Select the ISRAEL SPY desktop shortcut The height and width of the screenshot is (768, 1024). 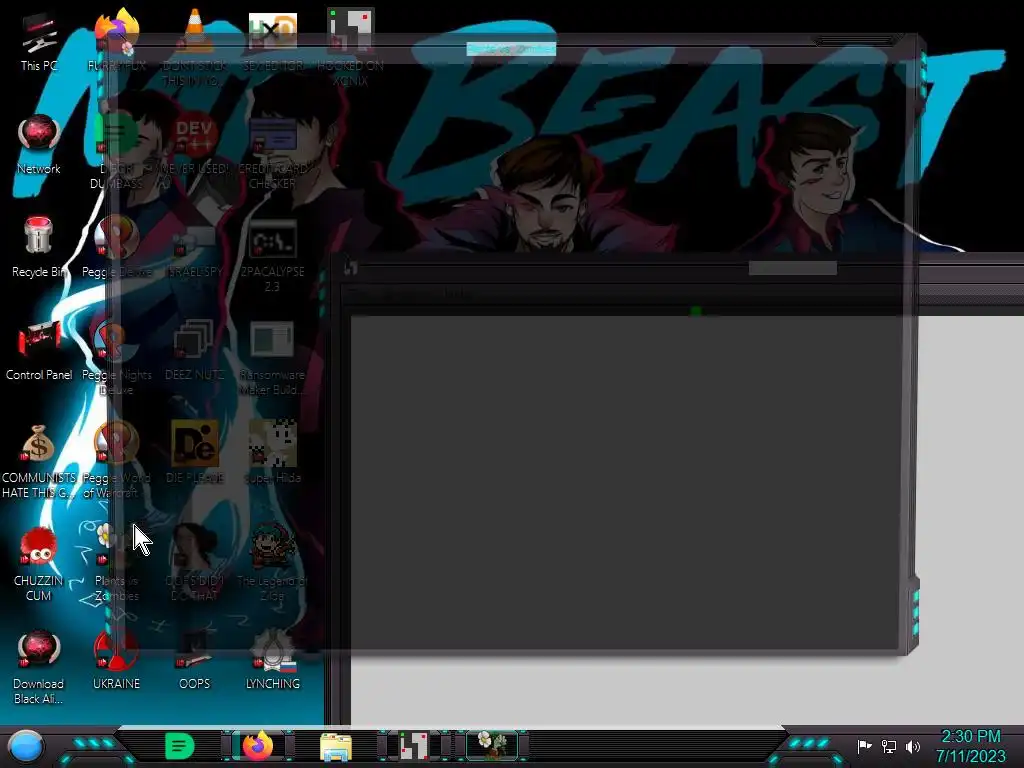point(195,248)
